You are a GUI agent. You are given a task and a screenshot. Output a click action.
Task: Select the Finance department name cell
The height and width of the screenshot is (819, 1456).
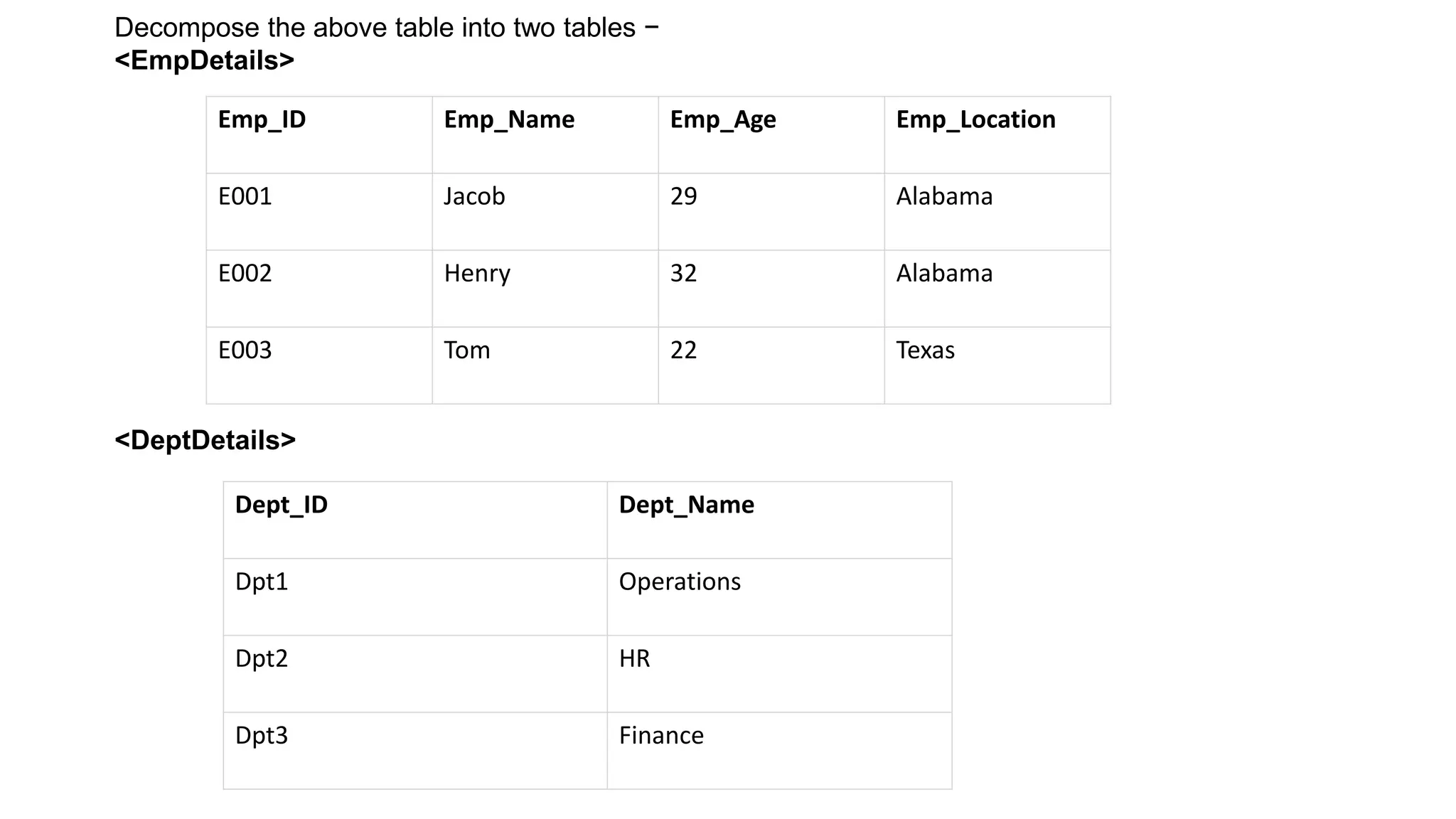pos(661,735)
